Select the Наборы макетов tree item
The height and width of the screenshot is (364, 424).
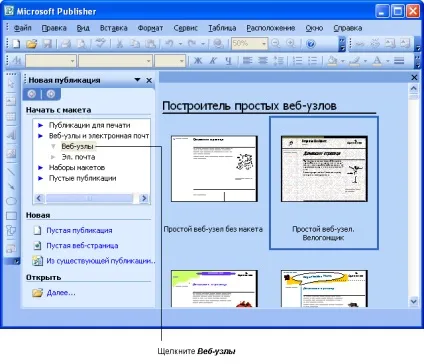coord(77,167)
